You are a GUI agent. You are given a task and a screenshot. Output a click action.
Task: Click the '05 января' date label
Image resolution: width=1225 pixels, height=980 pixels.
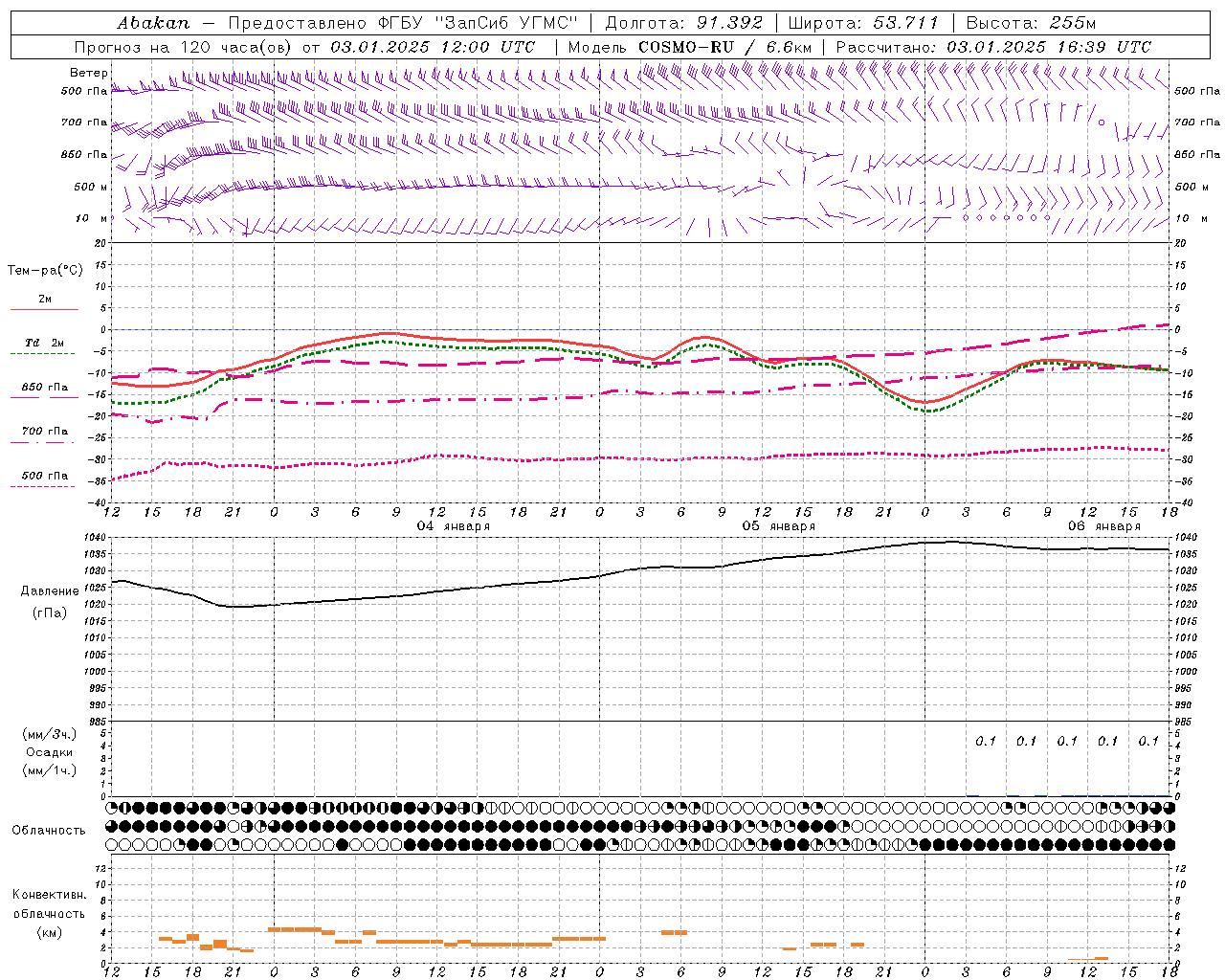778,526
